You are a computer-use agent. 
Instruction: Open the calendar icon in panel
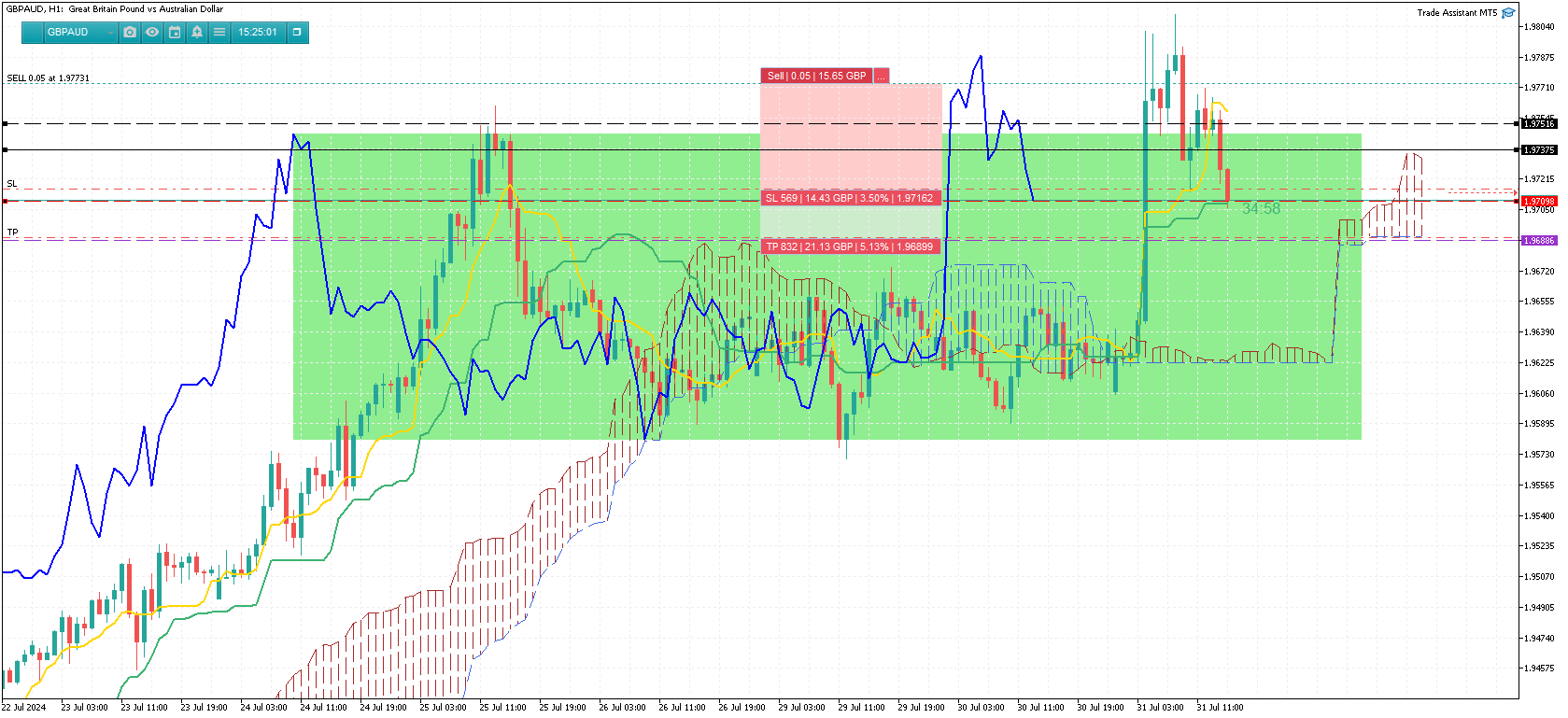pyautogui.click(x=175, y=32)
